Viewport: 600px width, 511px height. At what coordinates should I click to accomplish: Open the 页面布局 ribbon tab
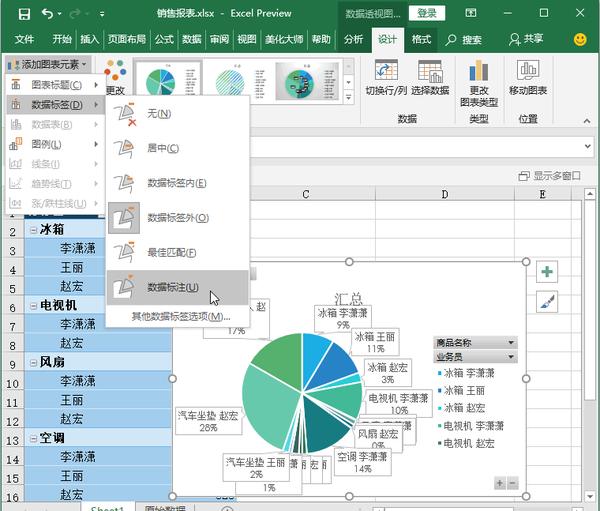127,39
